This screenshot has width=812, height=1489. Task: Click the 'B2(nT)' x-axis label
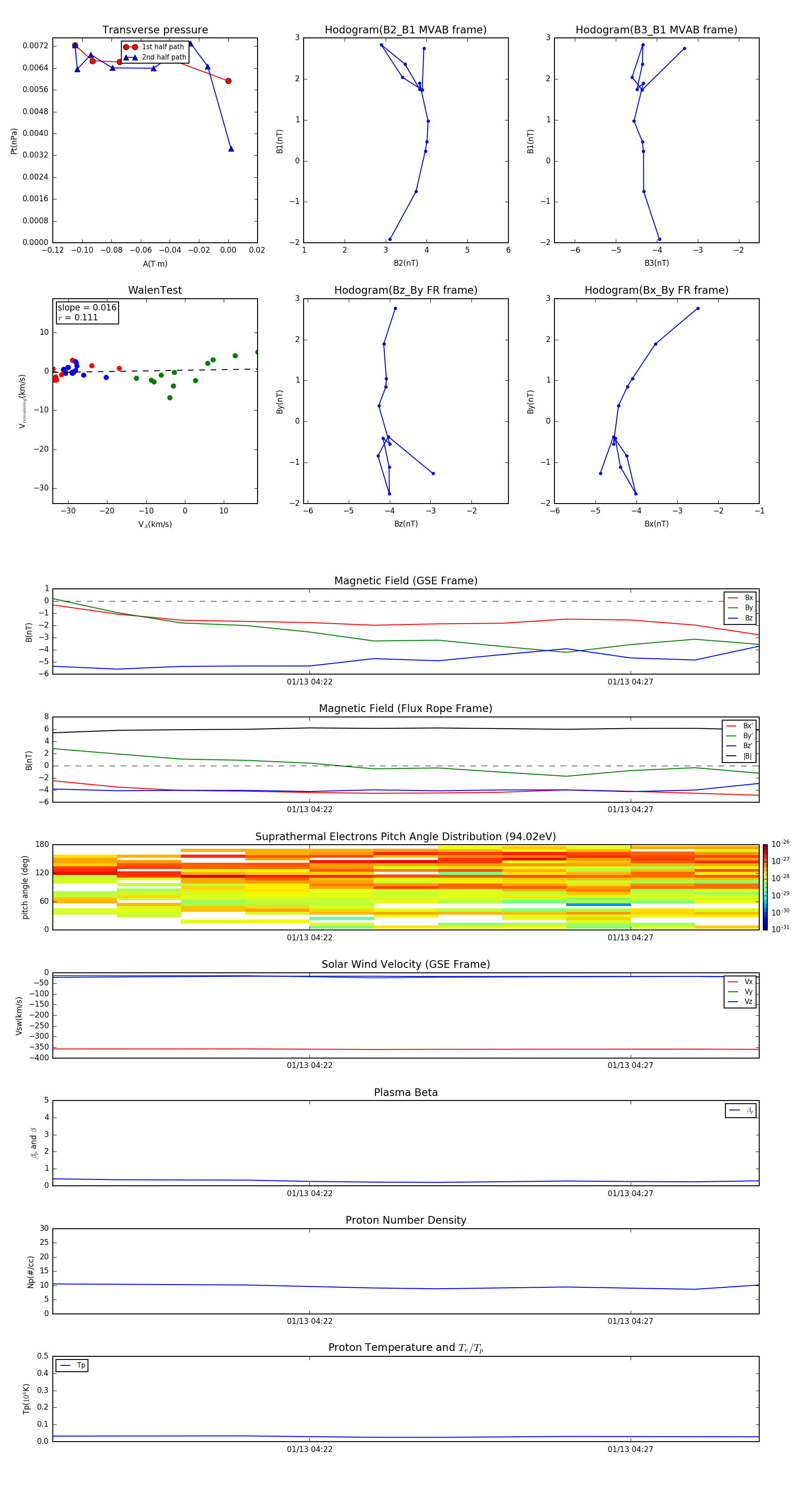pos(406,263)
